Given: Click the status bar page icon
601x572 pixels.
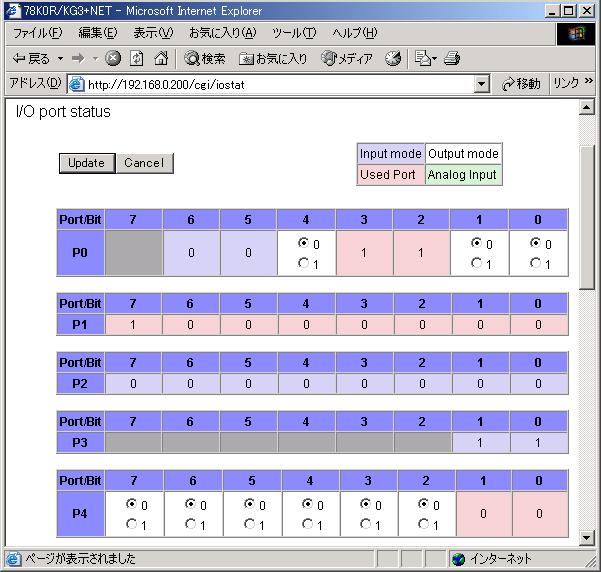Looking at the screenshot, I should 13,559.
